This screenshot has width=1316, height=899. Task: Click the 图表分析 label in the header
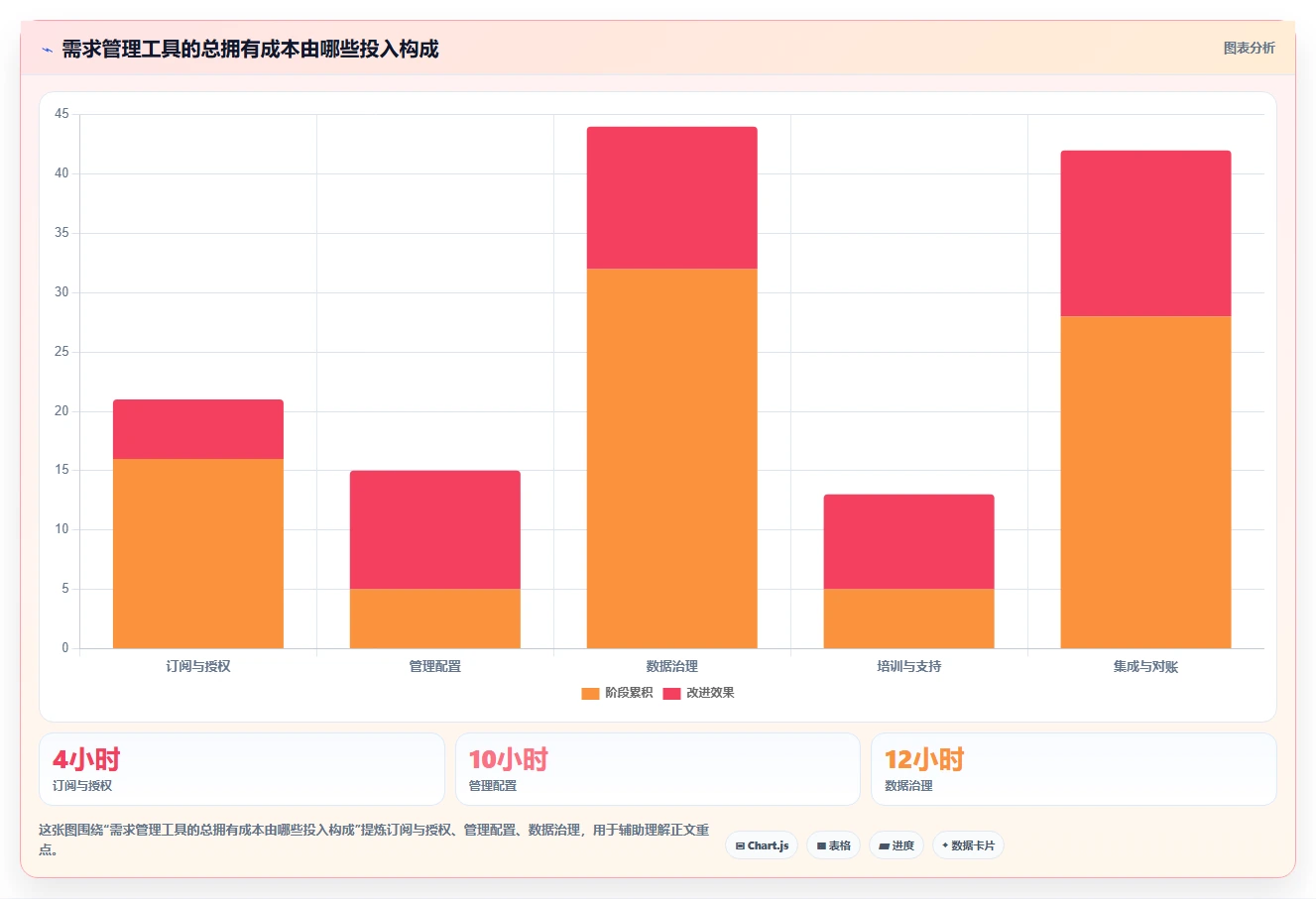(x=1249, y=48)
